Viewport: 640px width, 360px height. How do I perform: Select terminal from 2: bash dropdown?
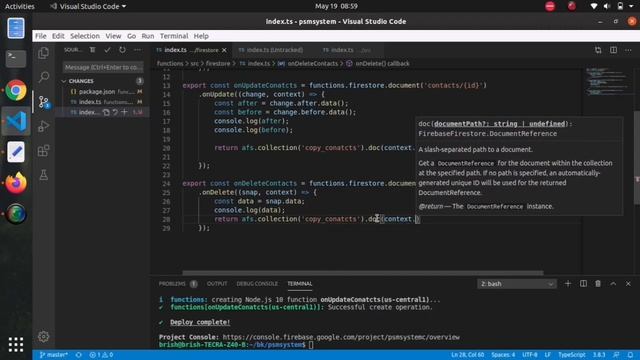[x=516, y=284]
